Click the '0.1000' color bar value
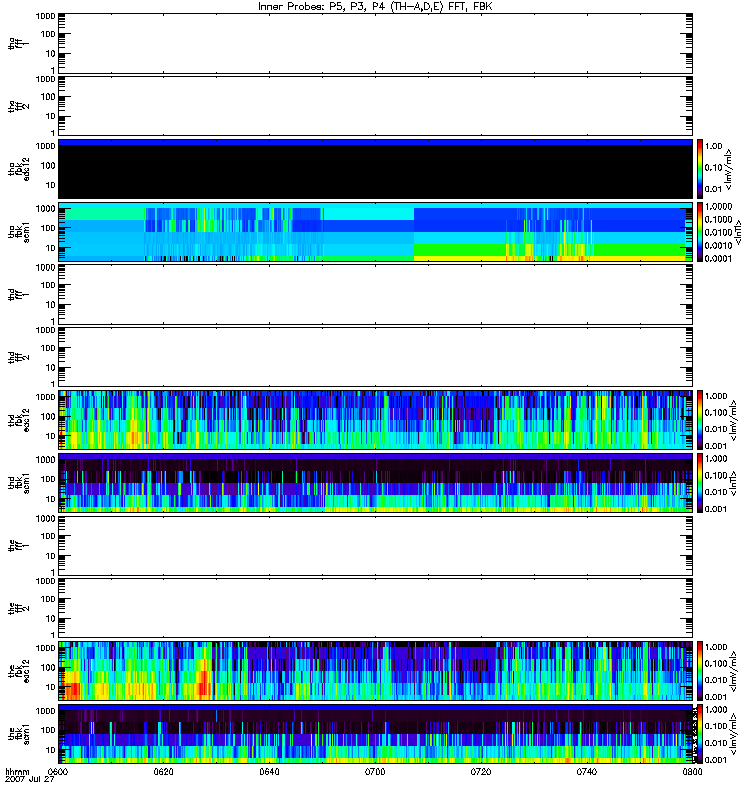750x800 pixels. 718,219
